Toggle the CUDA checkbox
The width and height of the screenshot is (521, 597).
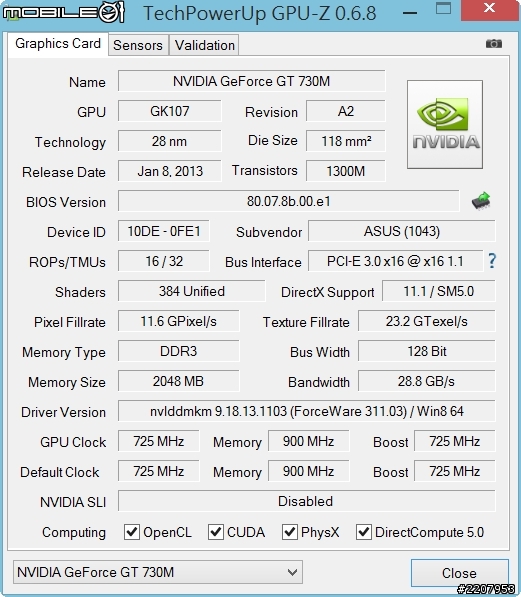coord(216,532)
